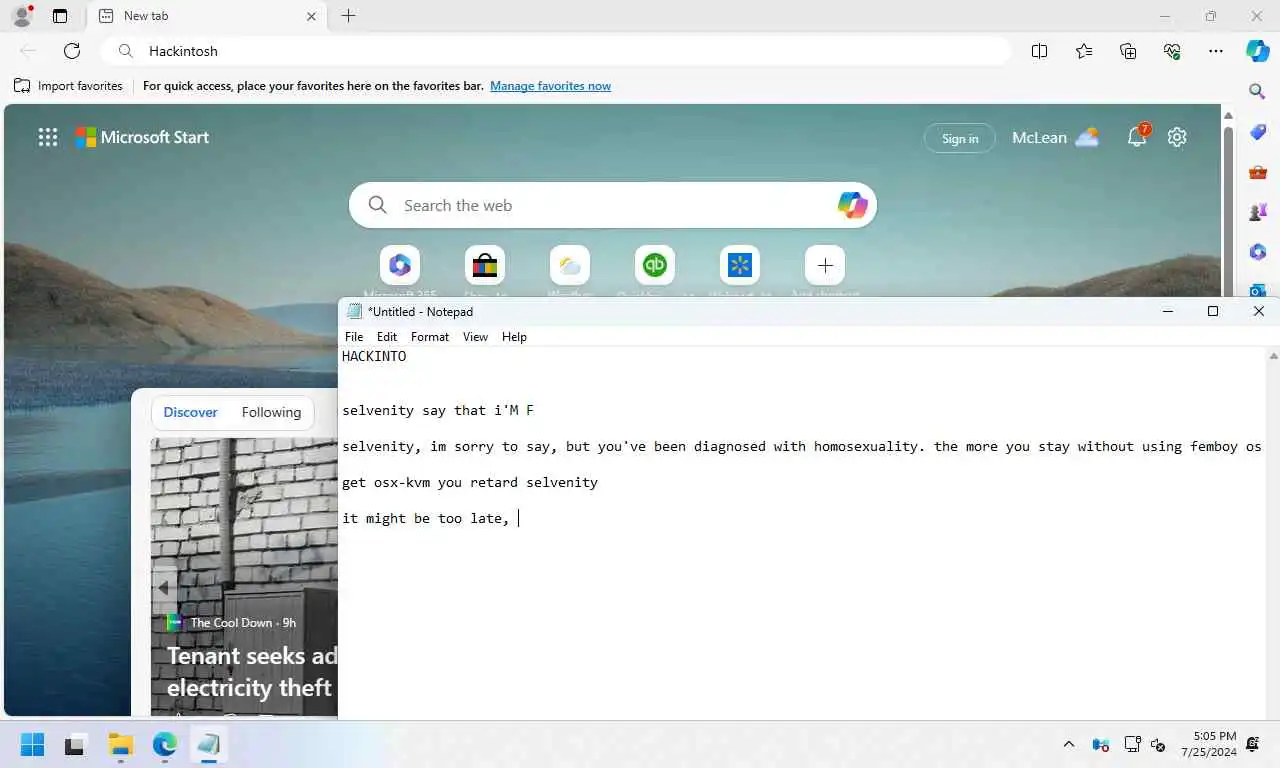Open the Edge Settings and more menu
The height and width of the screenshot is (768, 1280).
click(1216, 51)
